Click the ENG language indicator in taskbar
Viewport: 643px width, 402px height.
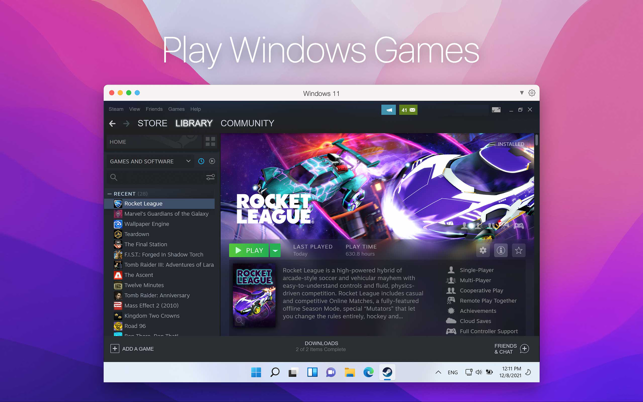tap(452, 372)
